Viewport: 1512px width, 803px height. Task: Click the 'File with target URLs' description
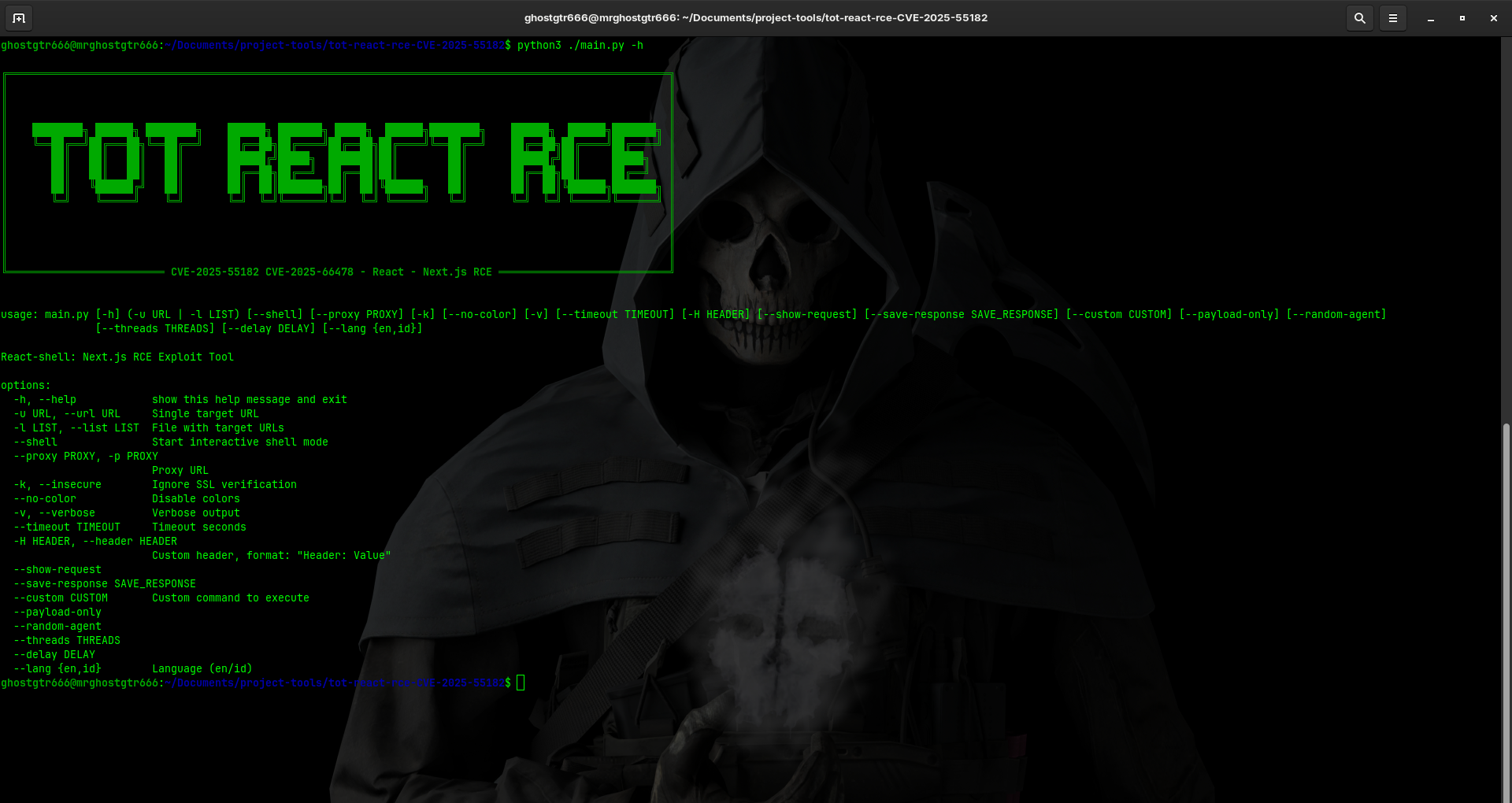click(x=218, y=428)
